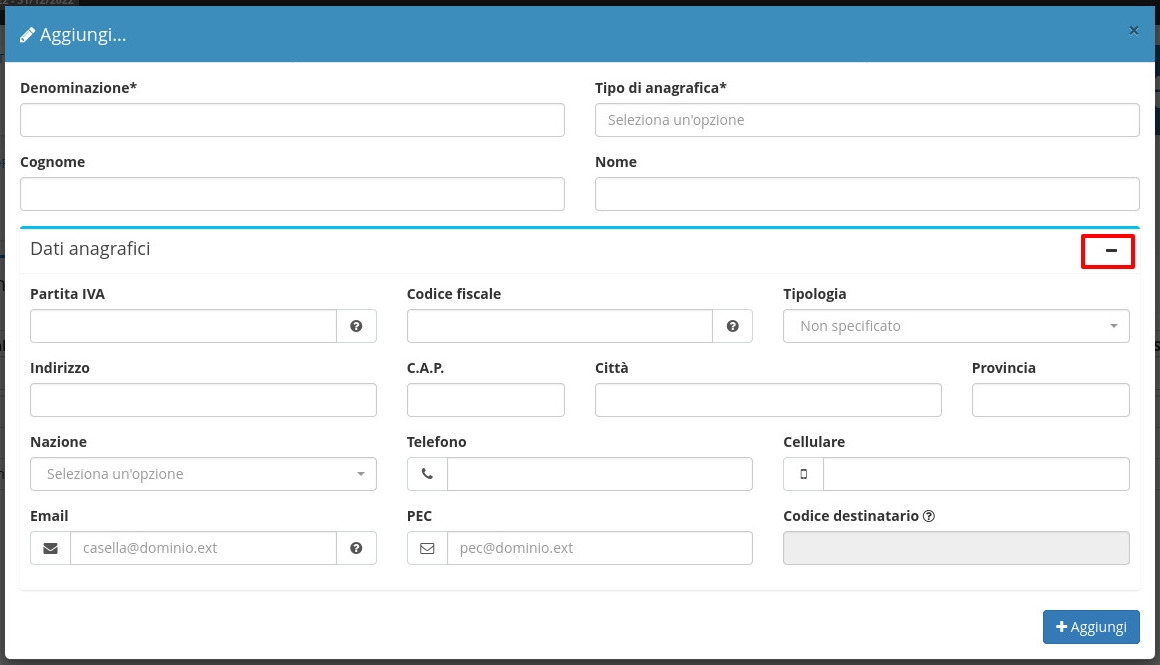Open the Tipo di anagrafica selector

pyautogui.click(x=867, y=120)
